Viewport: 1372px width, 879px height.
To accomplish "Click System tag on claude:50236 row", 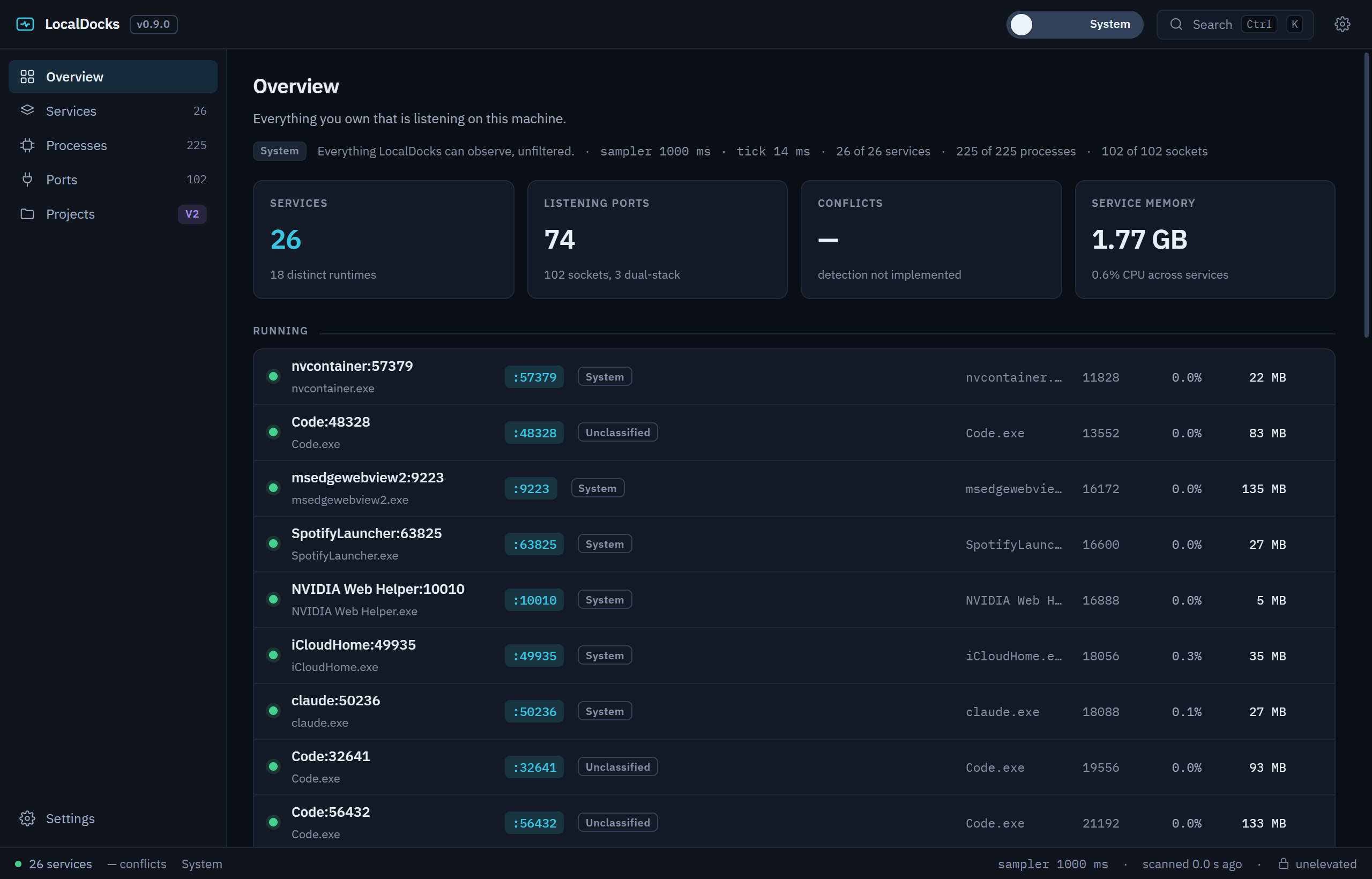I will click(x=605, y=711).
